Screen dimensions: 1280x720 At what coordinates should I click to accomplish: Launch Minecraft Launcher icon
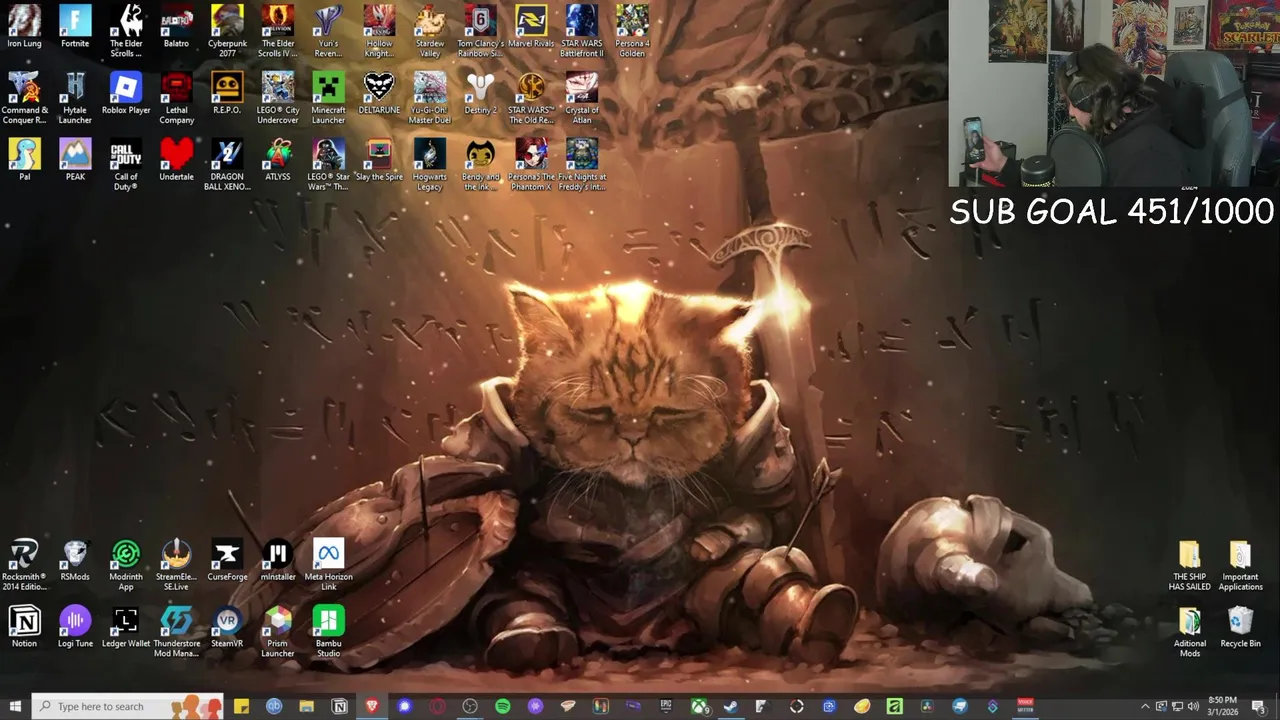coord(328,98)
